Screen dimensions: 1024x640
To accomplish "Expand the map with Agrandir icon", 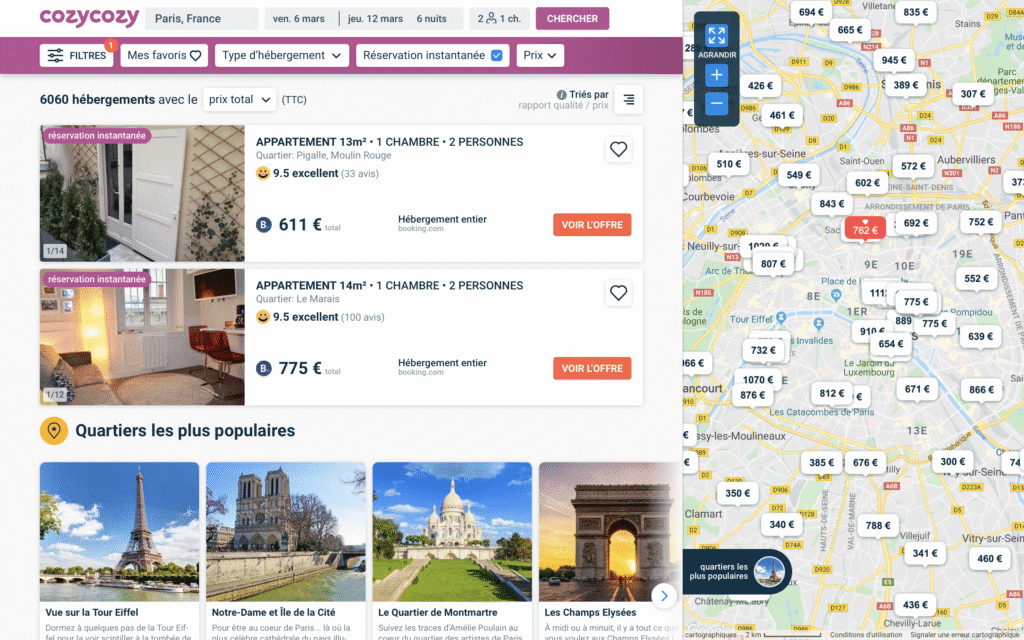I will coord(716,40).
